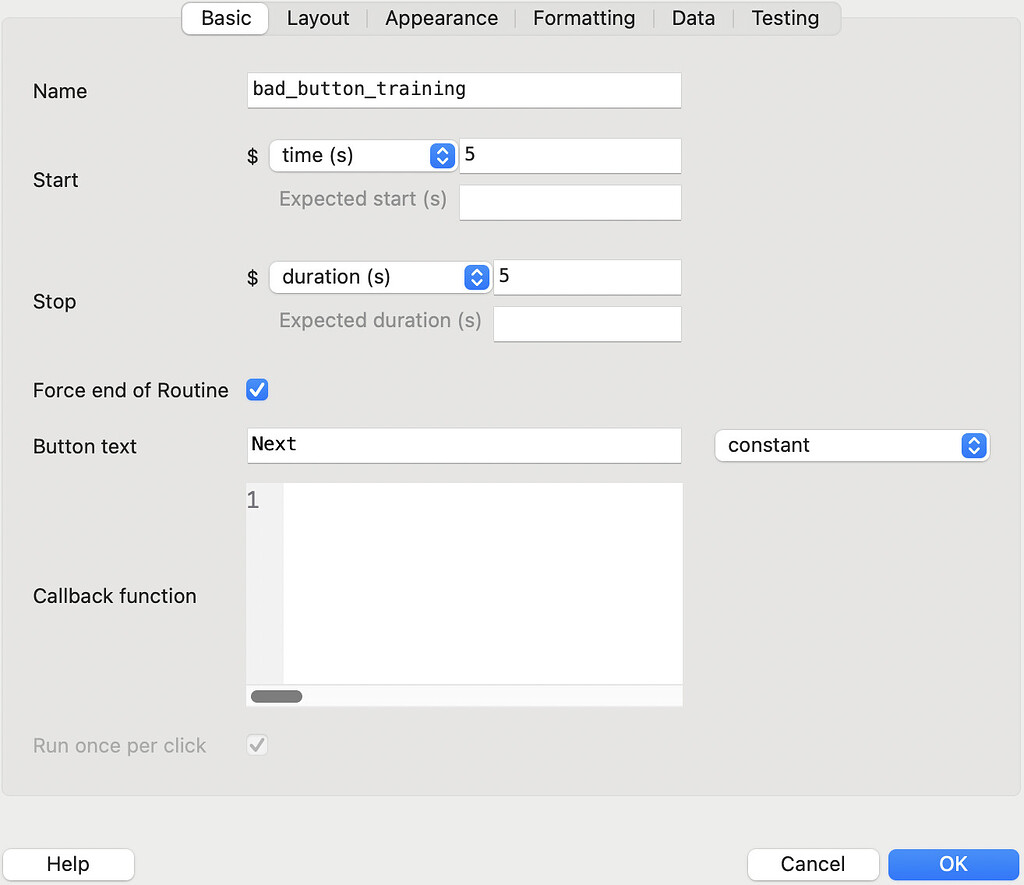Select the Basic tab
The height and width of the screenshot is (885, 1024).
pyautogui.click(x=226, y=18)
